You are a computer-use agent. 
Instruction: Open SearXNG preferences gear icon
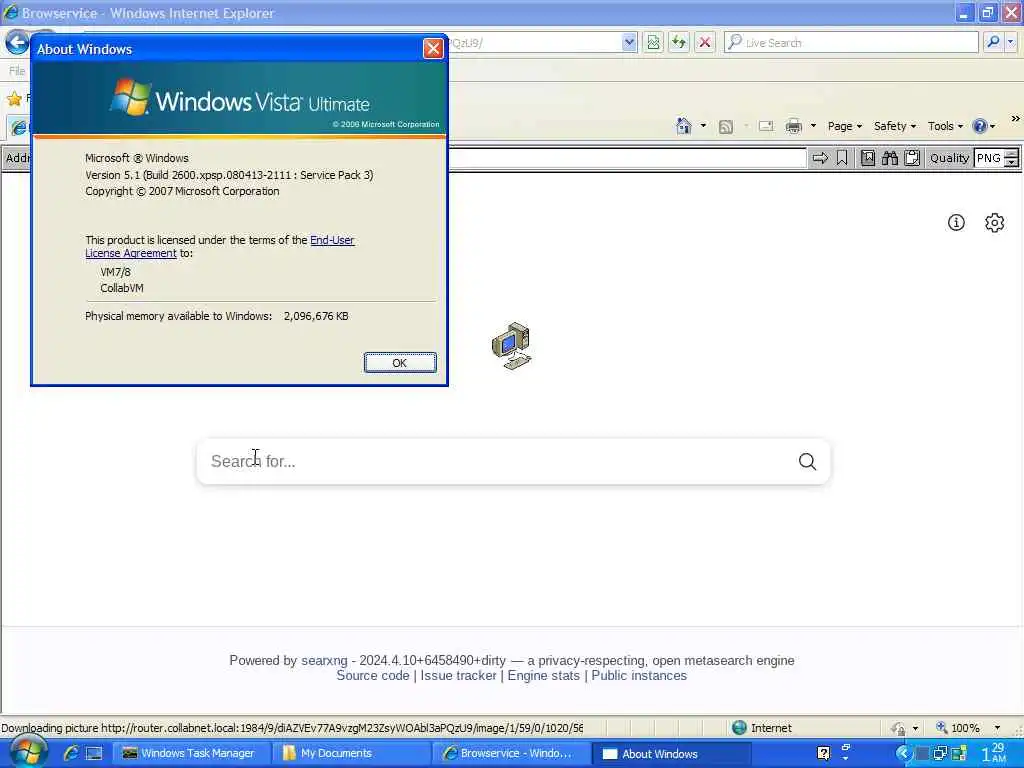pos(995,223)
